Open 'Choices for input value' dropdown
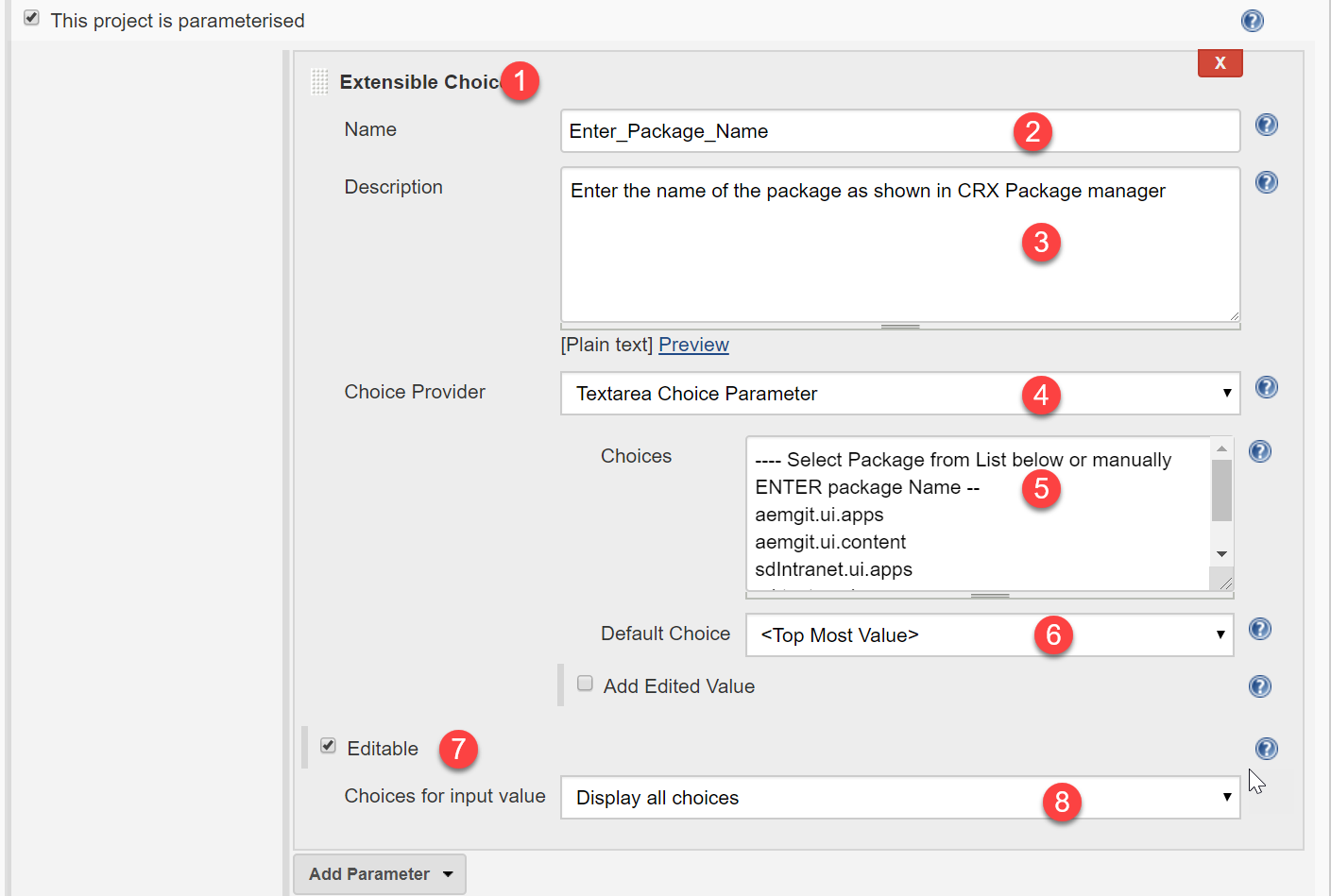Image resolution: width=1331 pixels, height=896 pixels. (899, 798)
